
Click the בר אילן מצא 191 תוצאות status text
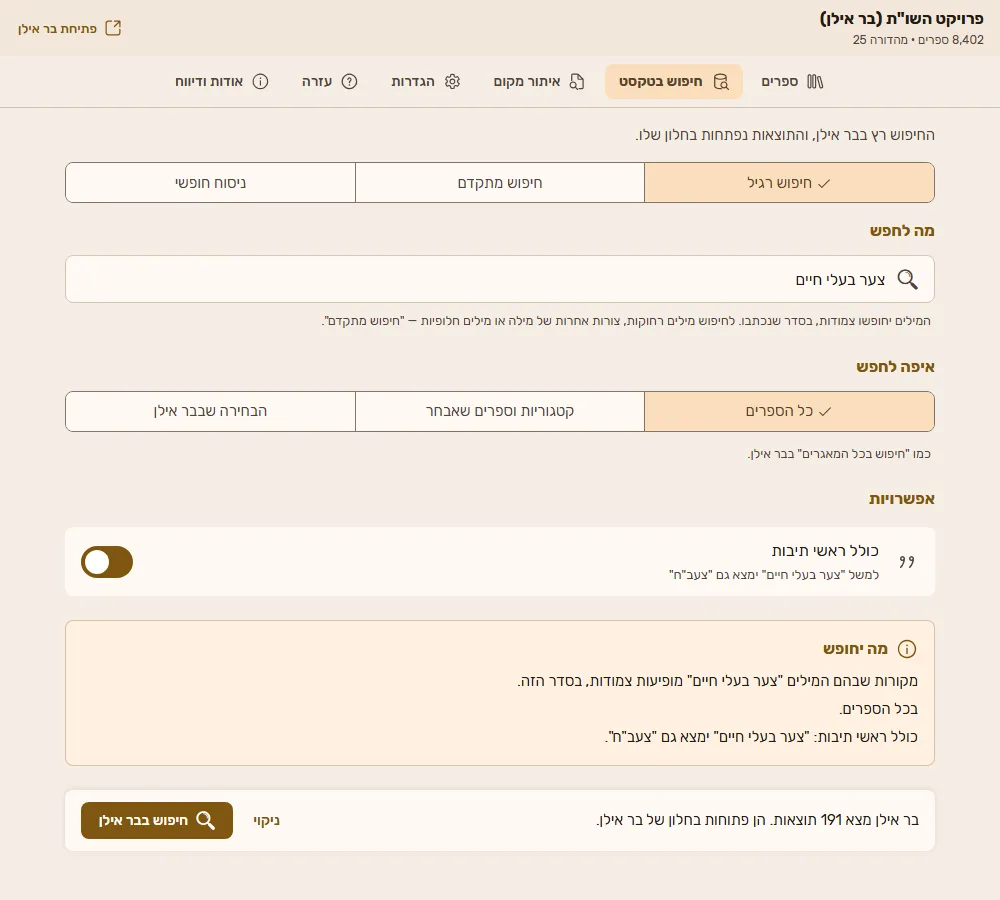[x=758, y=820]
